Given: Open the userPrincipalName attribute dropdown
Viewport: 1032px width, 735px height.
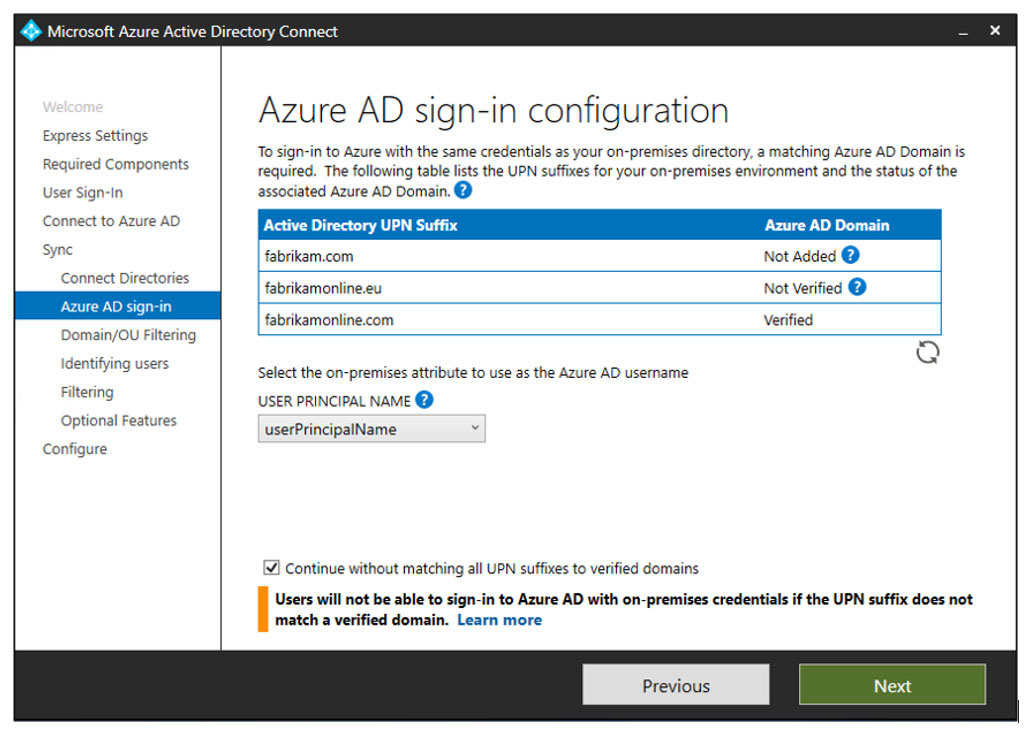Looking at the screenshot, I should coord(371,429).
